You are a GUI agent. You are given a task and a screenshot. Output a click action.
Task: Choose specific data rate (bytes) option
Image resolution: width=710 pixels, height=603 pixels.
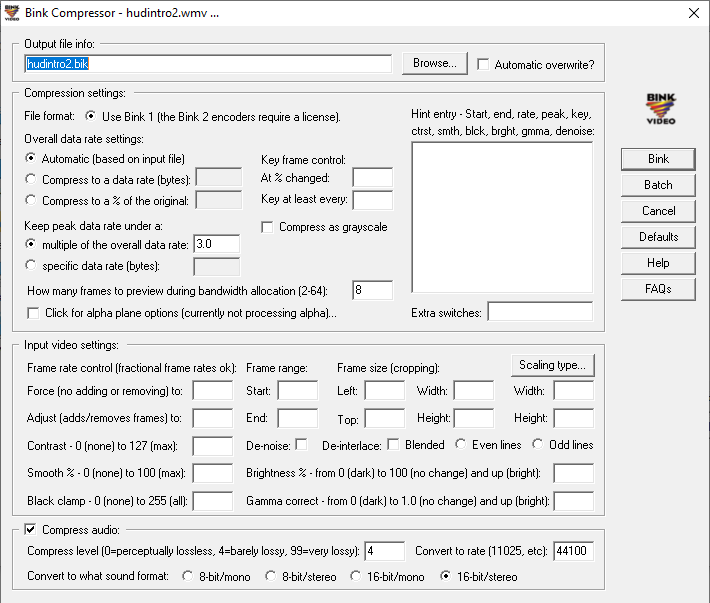(x=31, y=266)
